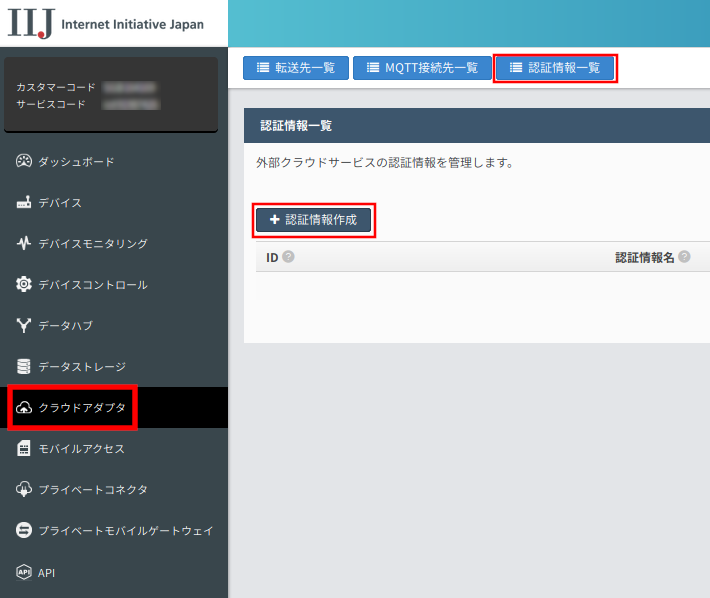Screen dimensions: 710x598
Task: Open the デバイス menu item
Action: (114, 203)
